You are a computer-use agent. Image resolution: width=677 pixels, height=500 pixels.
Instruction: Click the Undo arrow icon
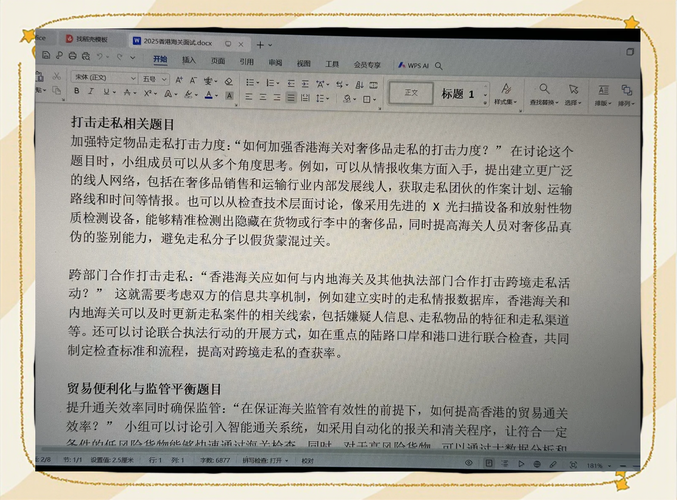pos(100,56)
